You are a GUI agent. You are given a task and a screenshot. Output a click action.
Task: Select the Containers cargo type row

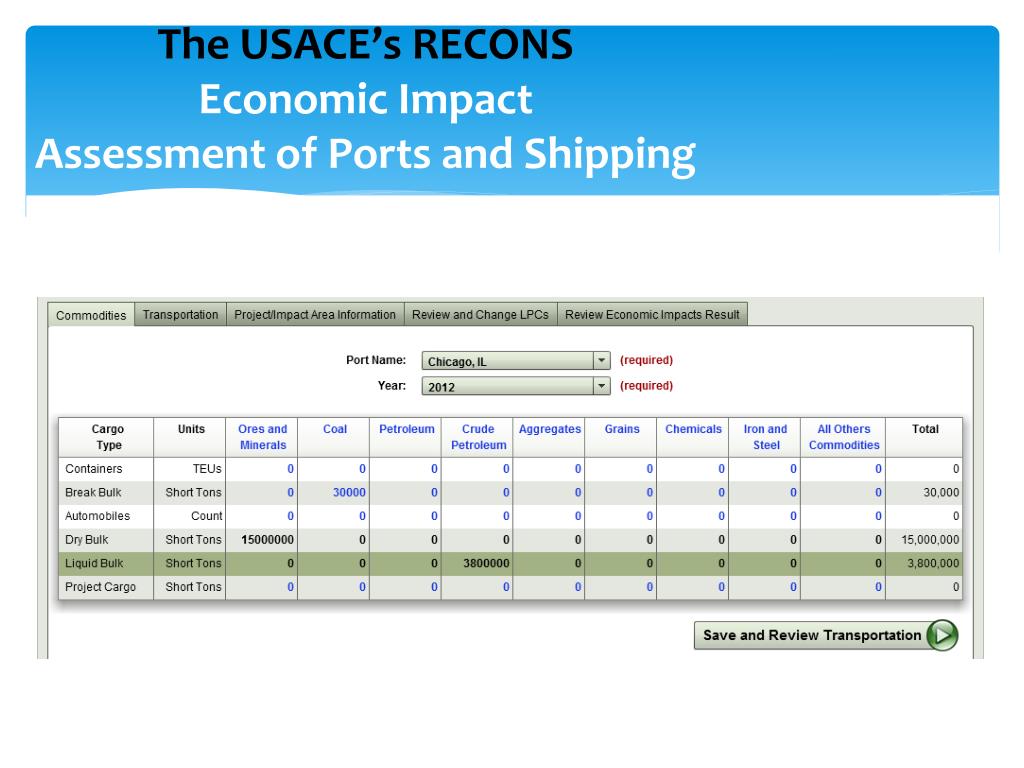510,469
